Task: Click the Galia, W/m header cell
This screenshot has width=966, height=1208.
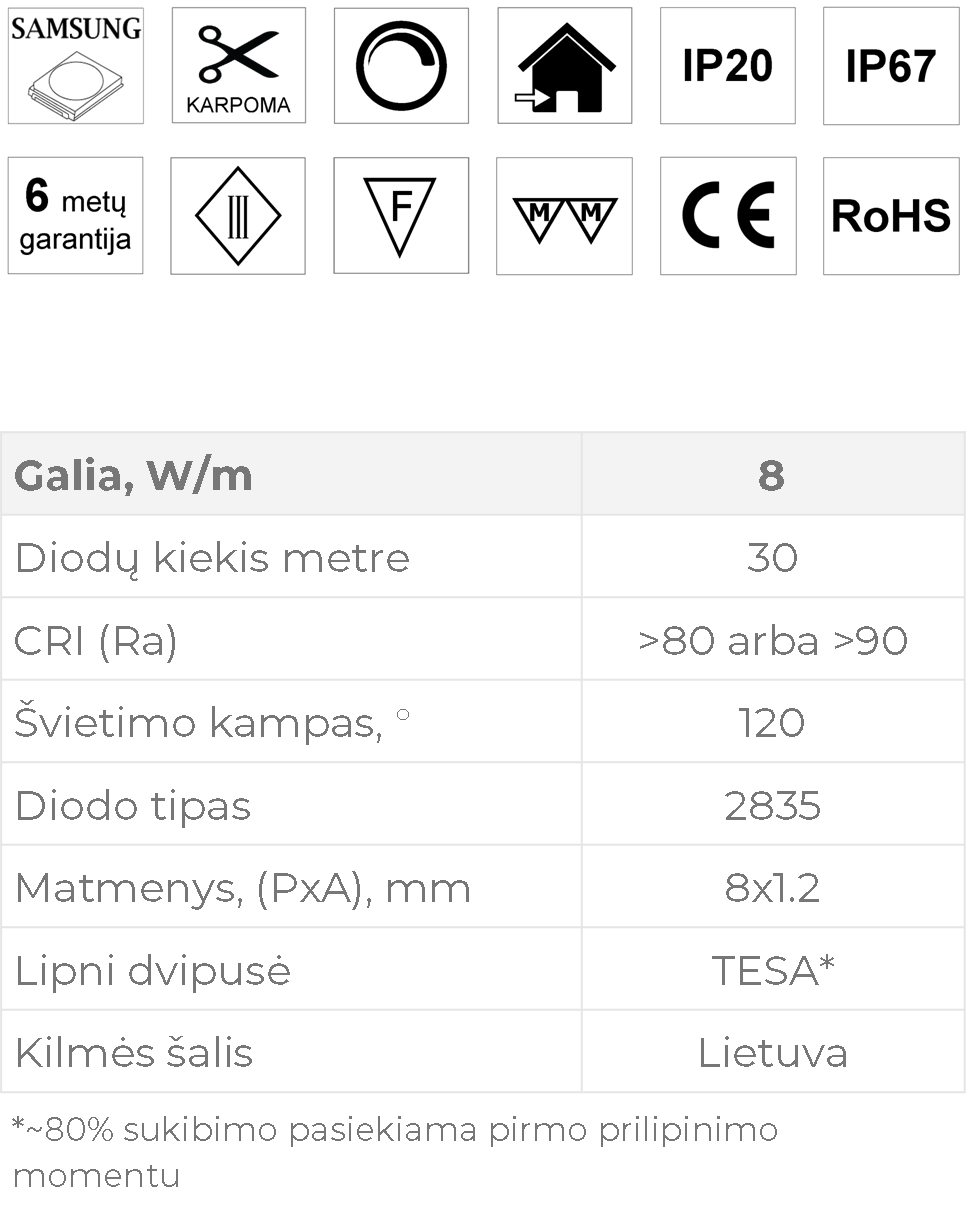Action: 291,474
